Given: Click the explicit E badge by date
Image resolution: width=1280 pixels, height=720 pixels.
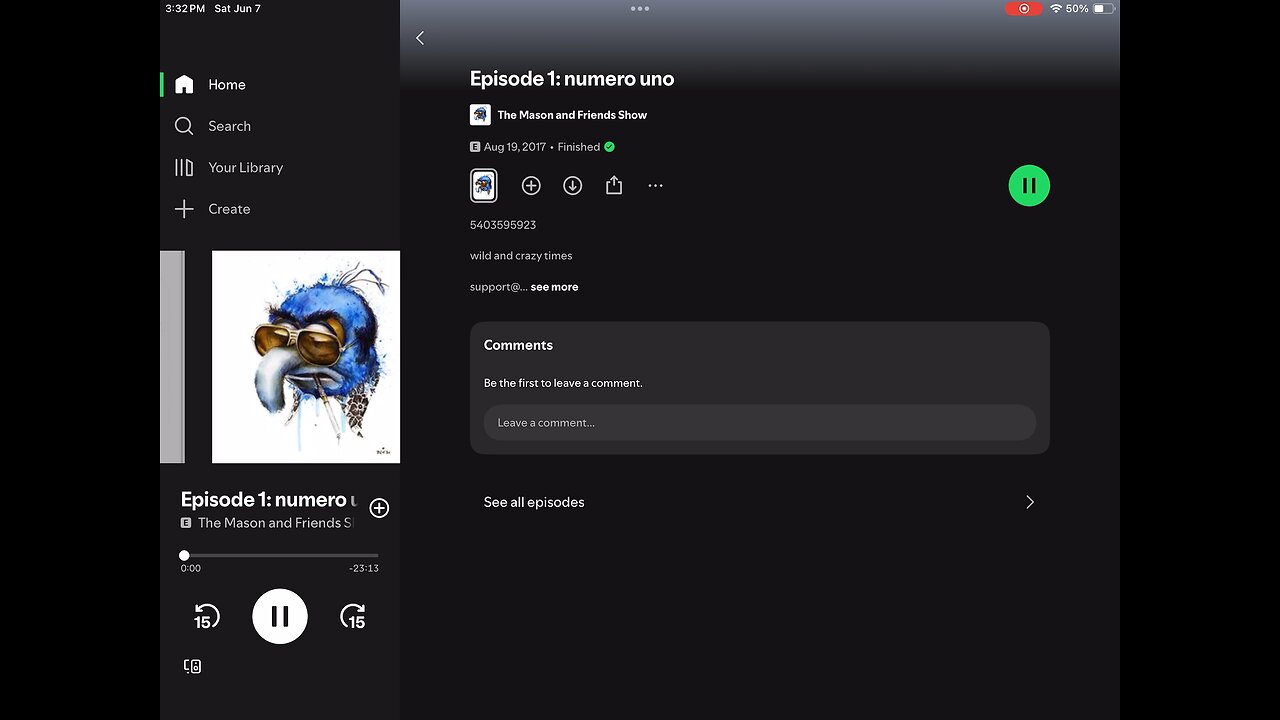Looking at the screenshot, I should click(x=475, y=147).
